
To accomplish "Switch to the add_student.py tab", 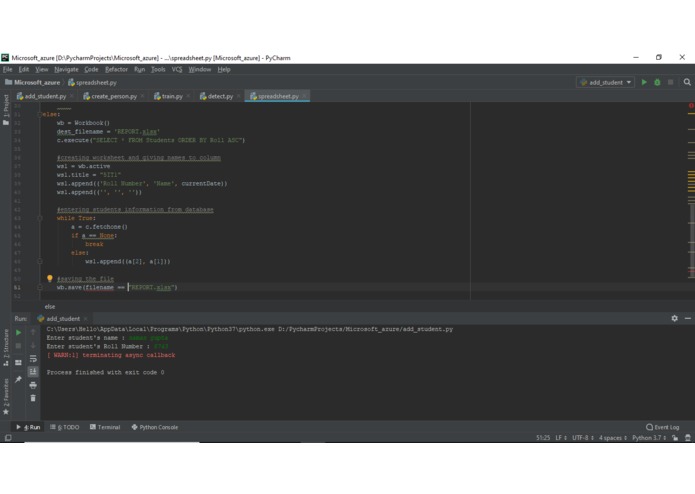I will pyautogui.click(x=45, y=96).
